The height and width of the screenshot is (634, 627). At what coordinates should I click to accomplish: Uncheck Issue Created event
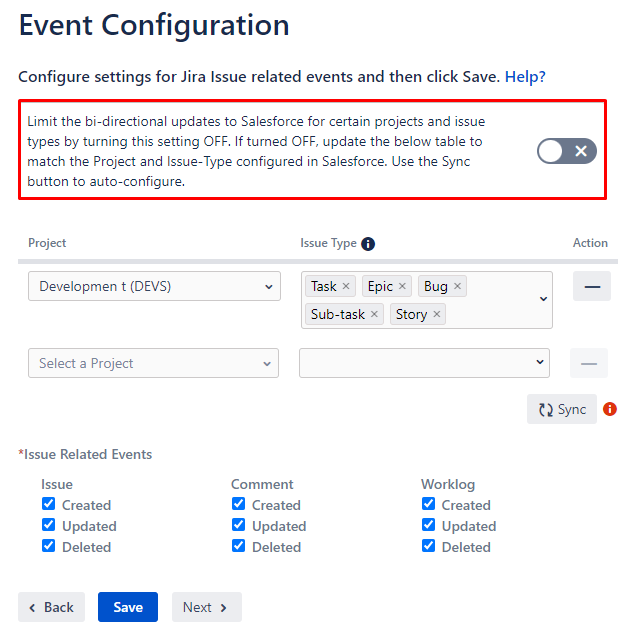point(49,504)
